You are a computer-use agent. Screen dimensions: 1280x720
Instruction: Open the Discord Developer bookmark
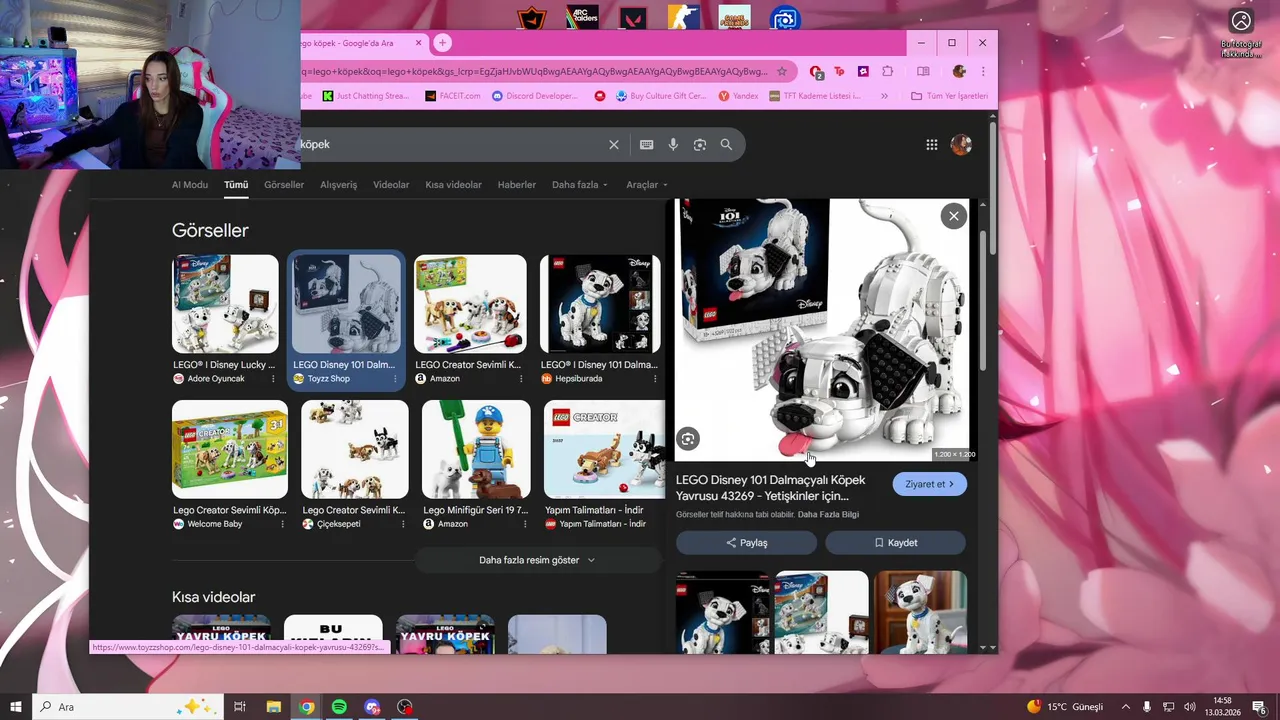point(535,96)
